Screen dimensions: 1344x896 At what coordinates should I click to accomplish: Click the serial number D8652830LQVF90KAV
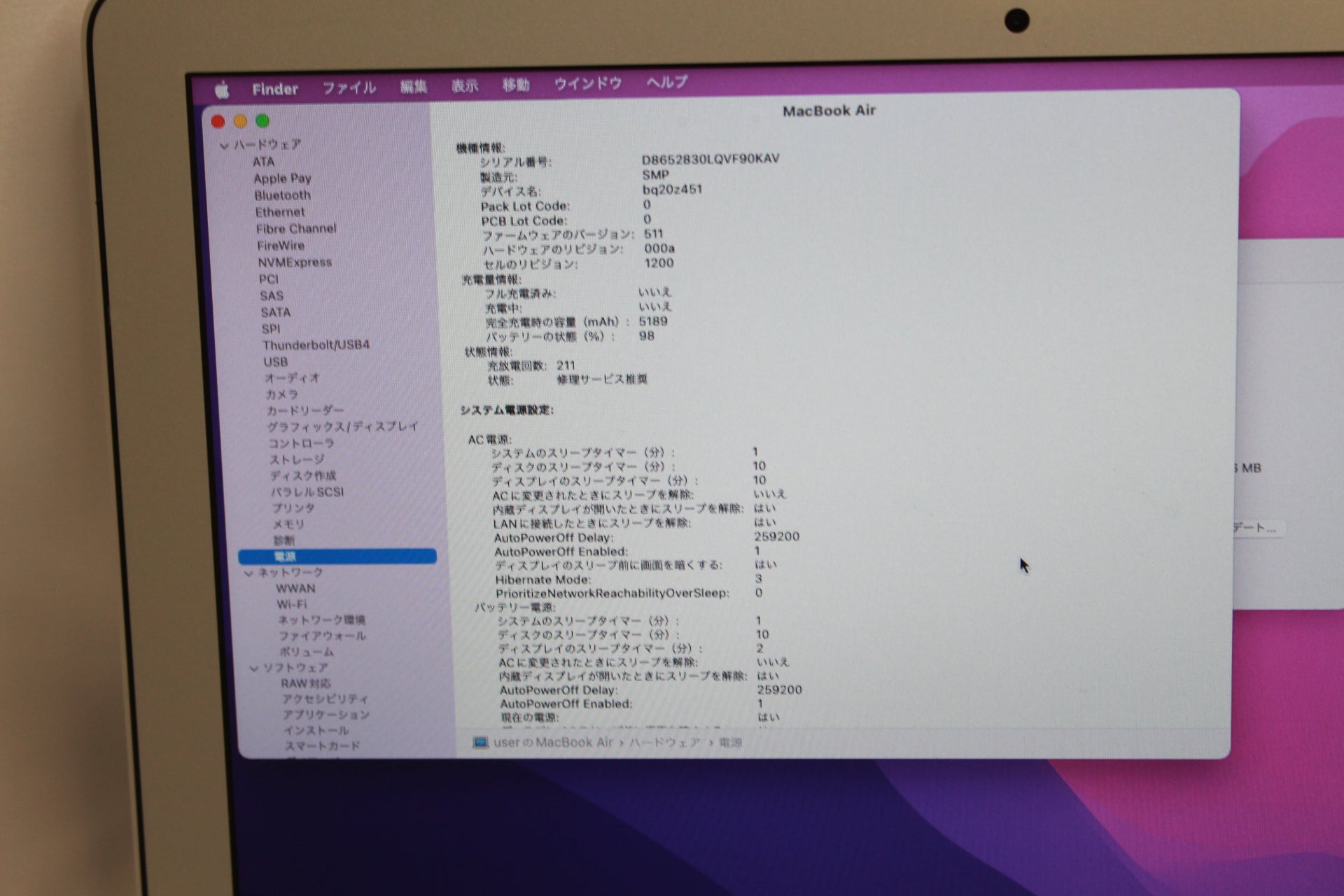710,159
